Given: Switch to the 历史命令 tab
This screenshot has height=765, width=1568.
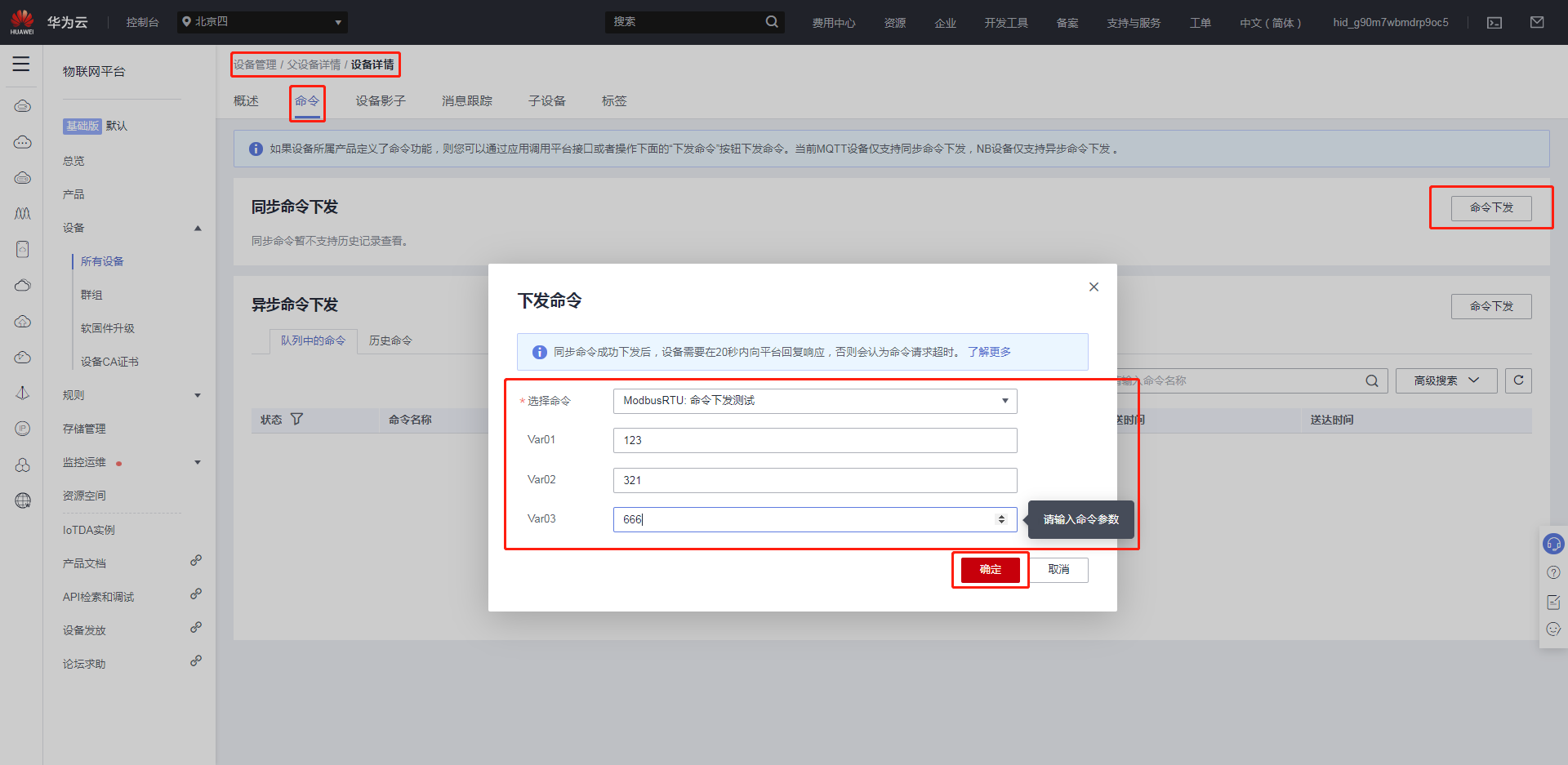Looking at the screenshot, I should (390, 340).
